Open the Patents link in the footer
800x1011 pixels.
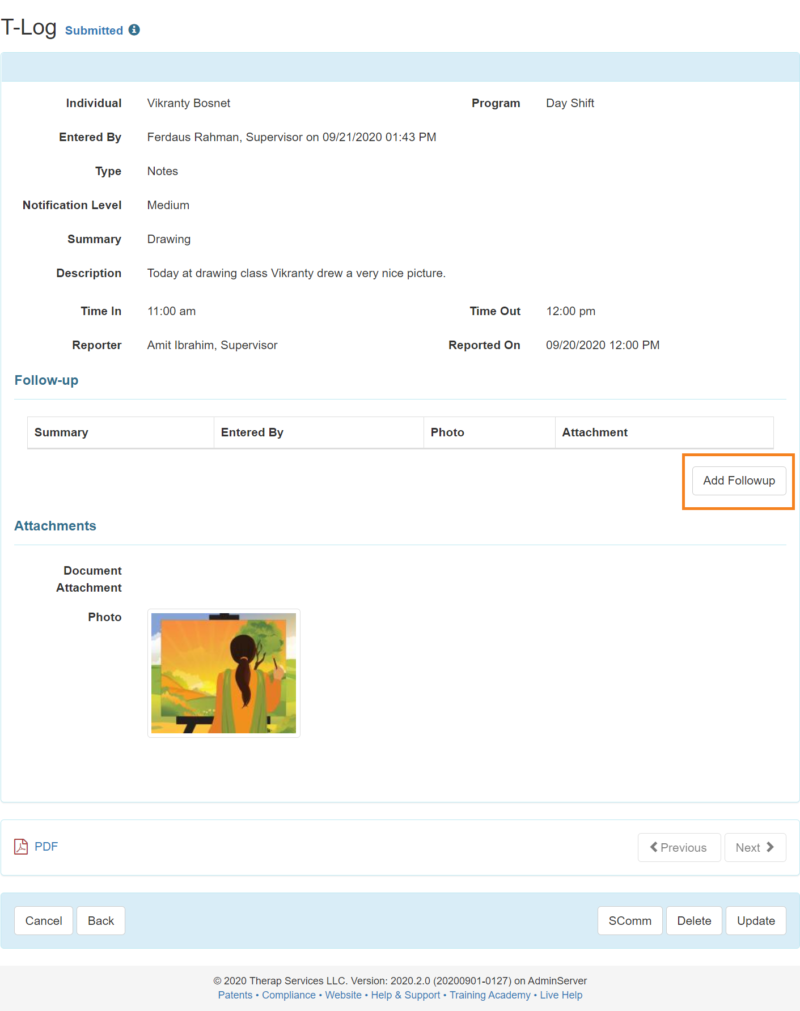tap(235, 995)
